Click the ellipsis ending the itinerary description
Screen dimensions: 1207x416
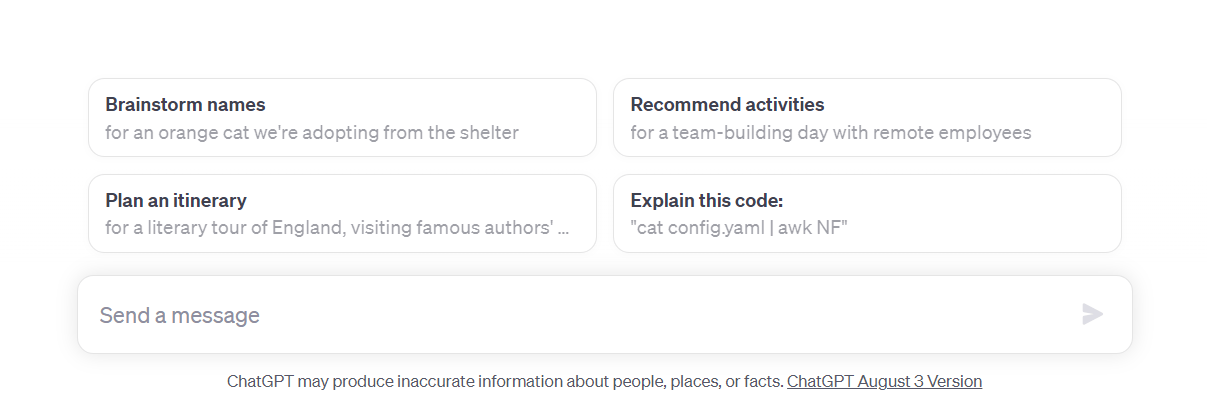563,229
